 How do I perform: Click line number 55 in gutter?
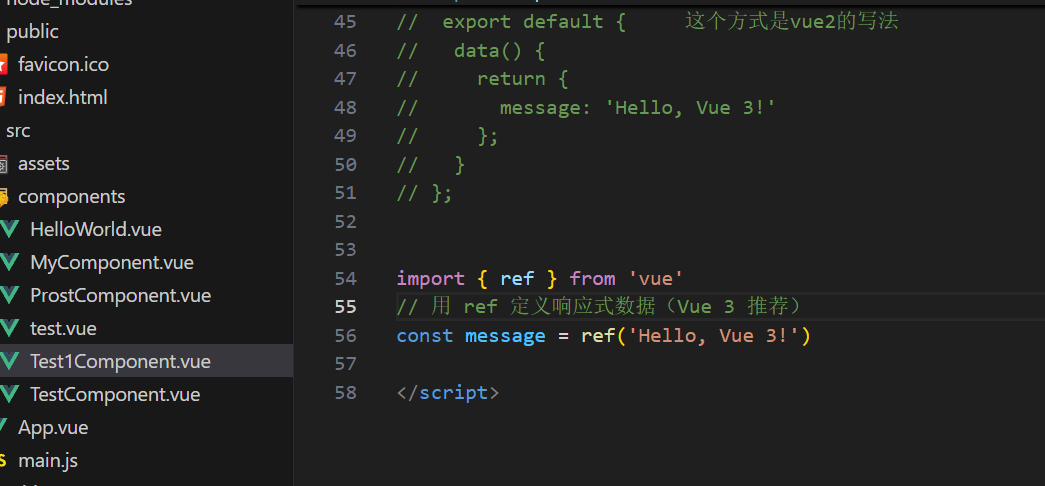pos(345,307)
